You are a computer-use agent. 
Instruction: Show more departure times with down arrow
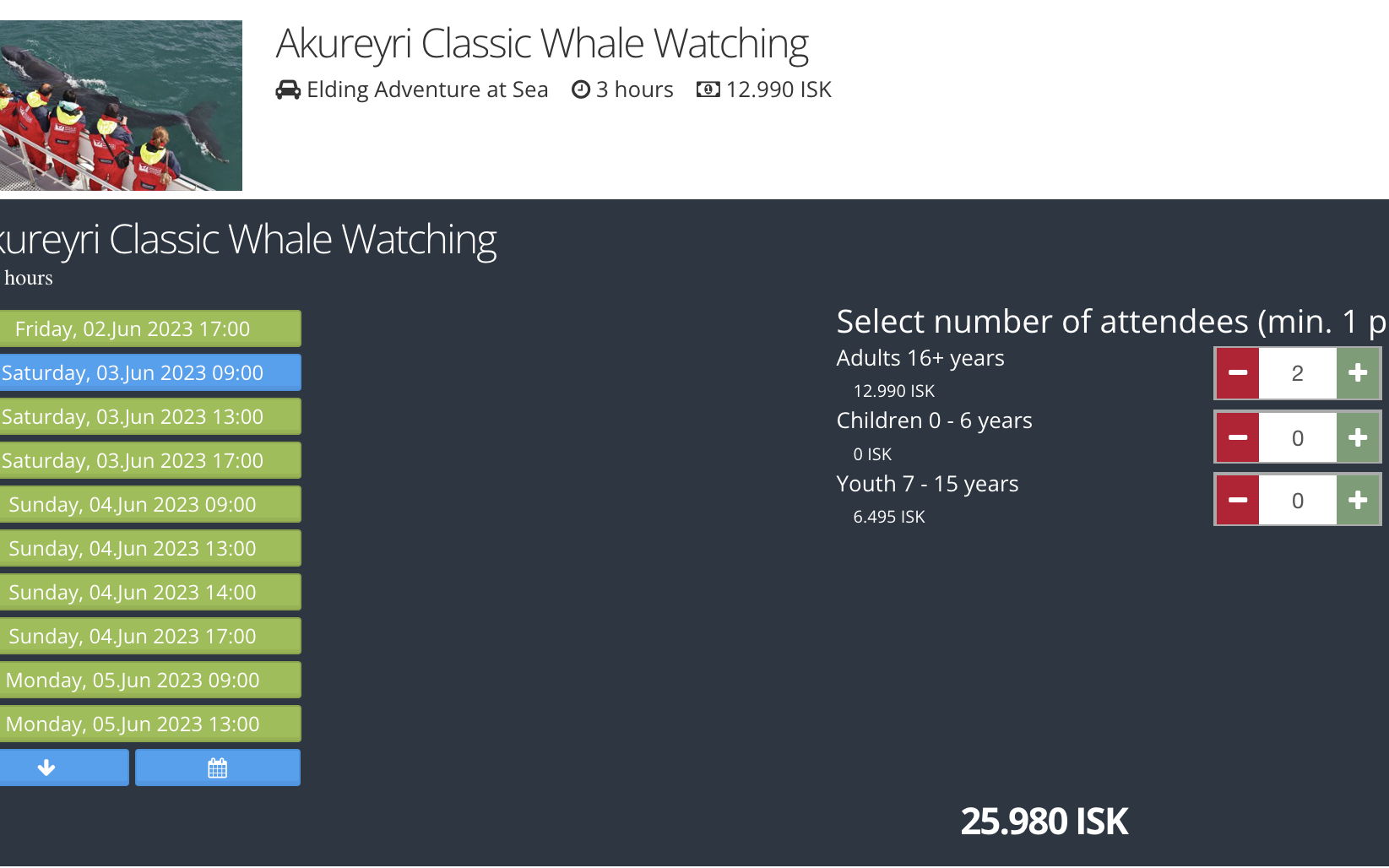click(x=47, y=768)
